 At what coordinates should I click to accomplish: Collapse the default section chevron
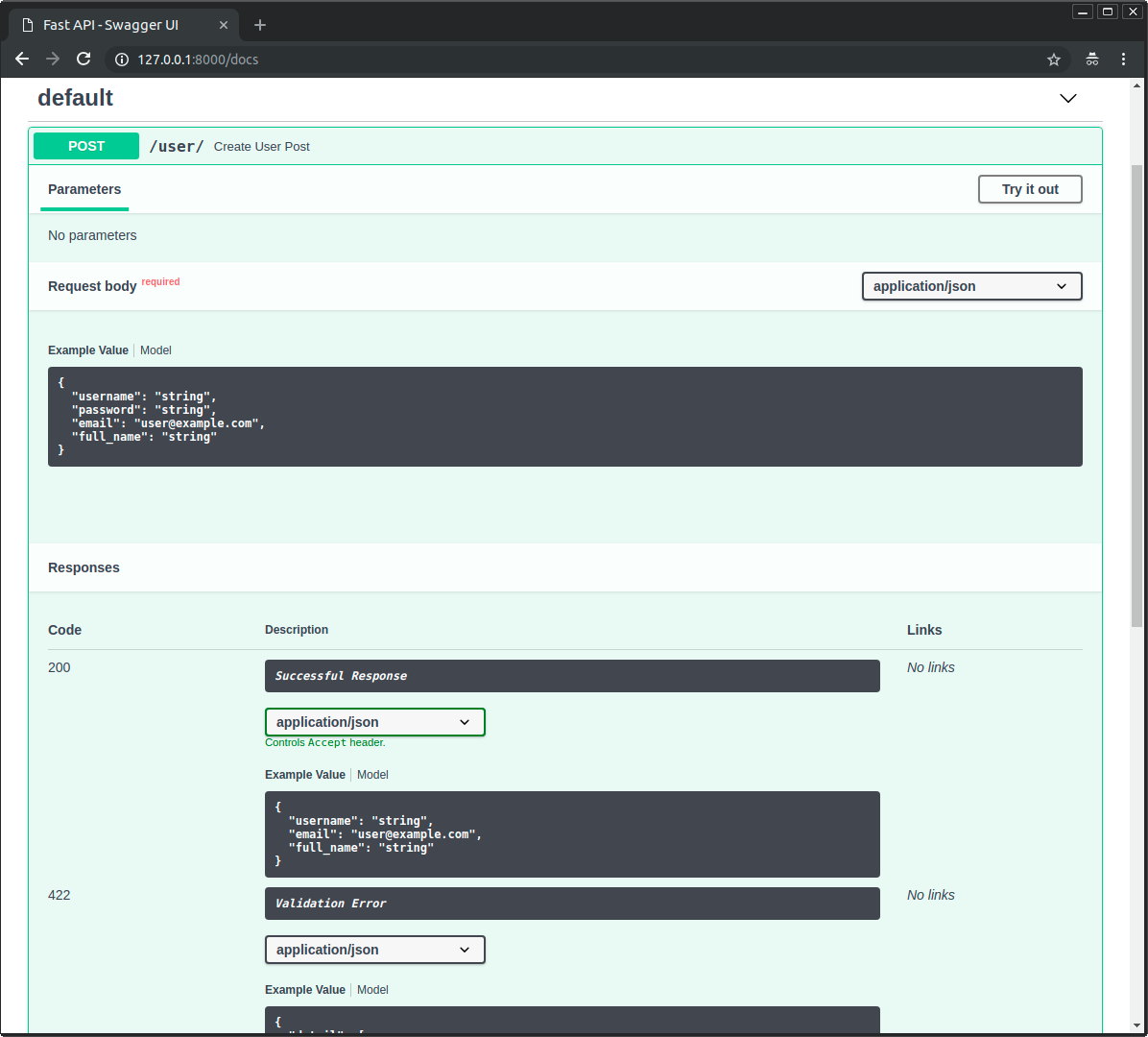[1067, 98]
